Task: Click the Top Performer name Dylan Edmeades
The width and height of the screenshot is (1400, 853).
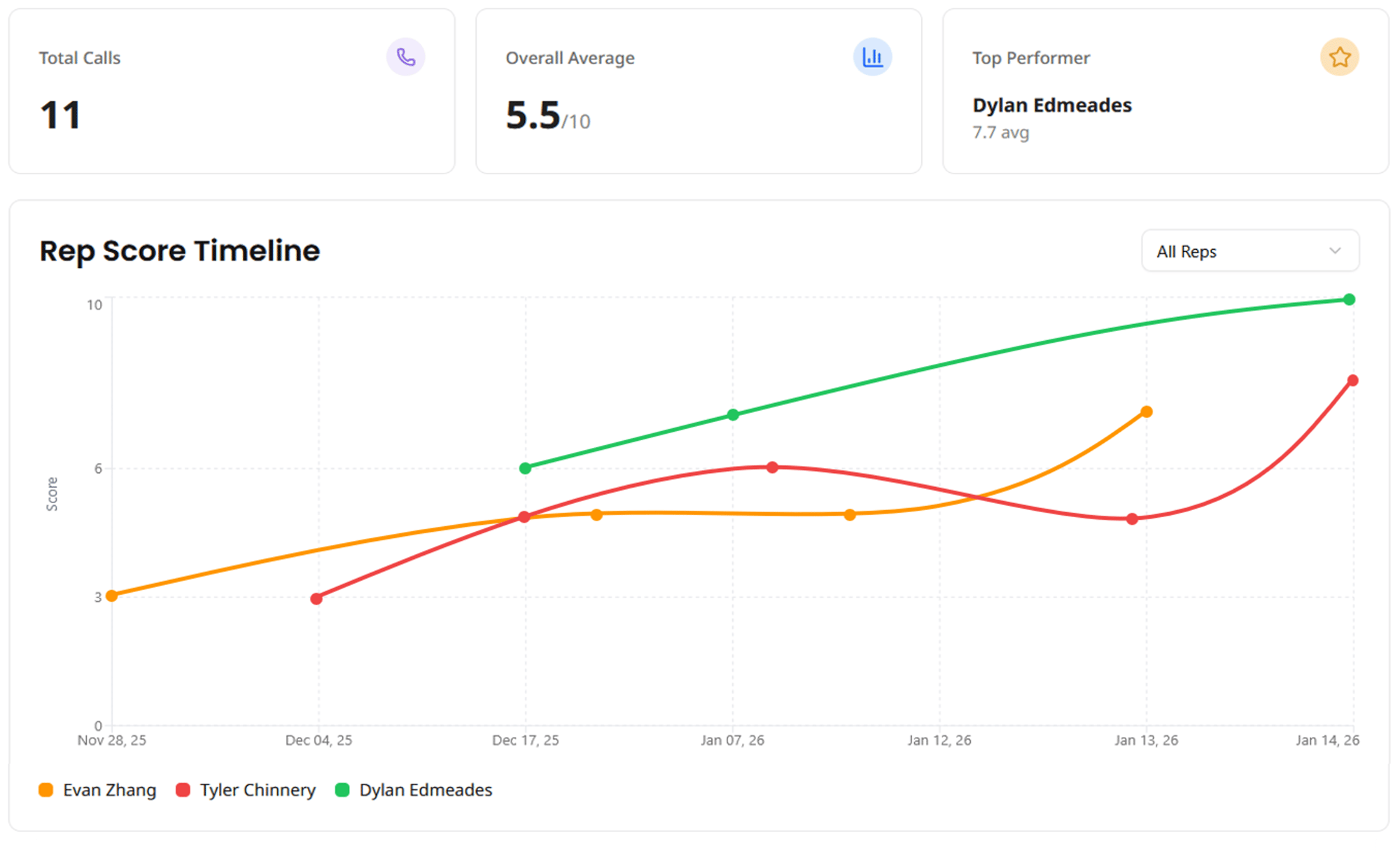Action: click(x=1052, y=105)
